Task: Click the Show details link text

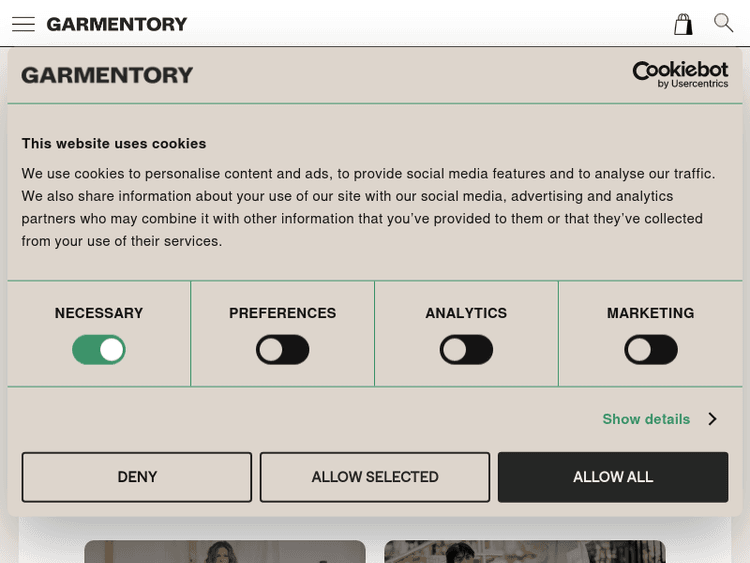Action: click(x=646, y=419)
